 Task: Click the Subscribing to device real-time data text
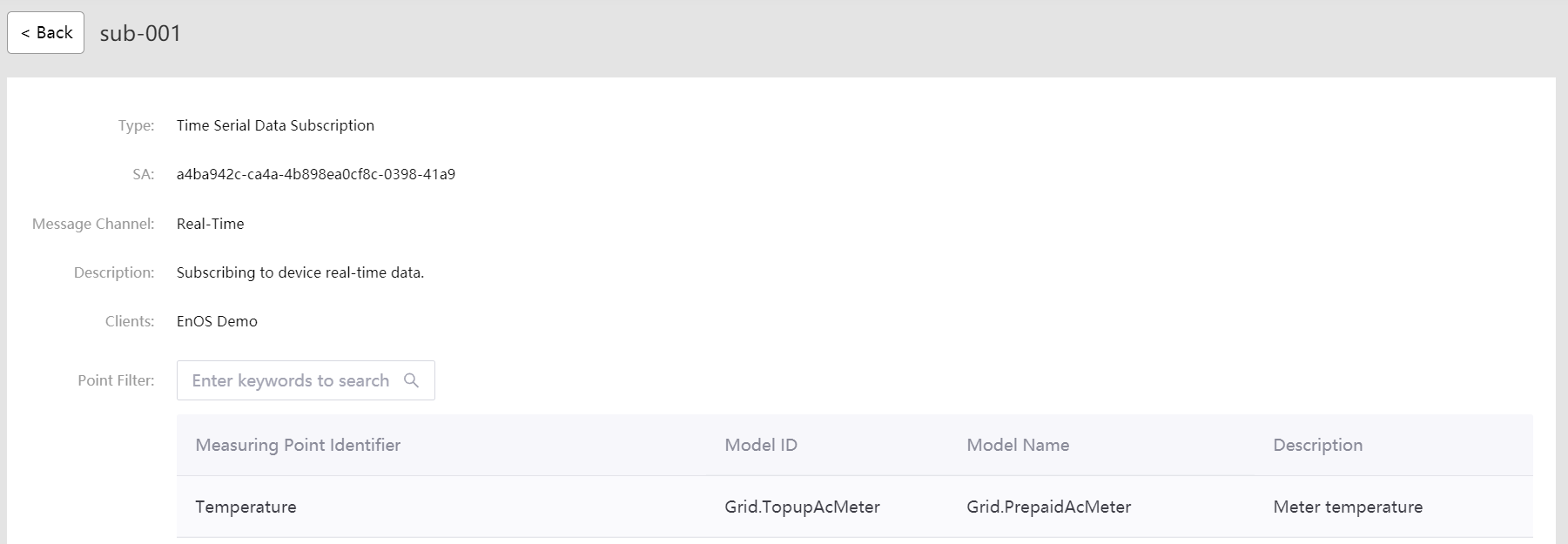(x=299, y=272)
